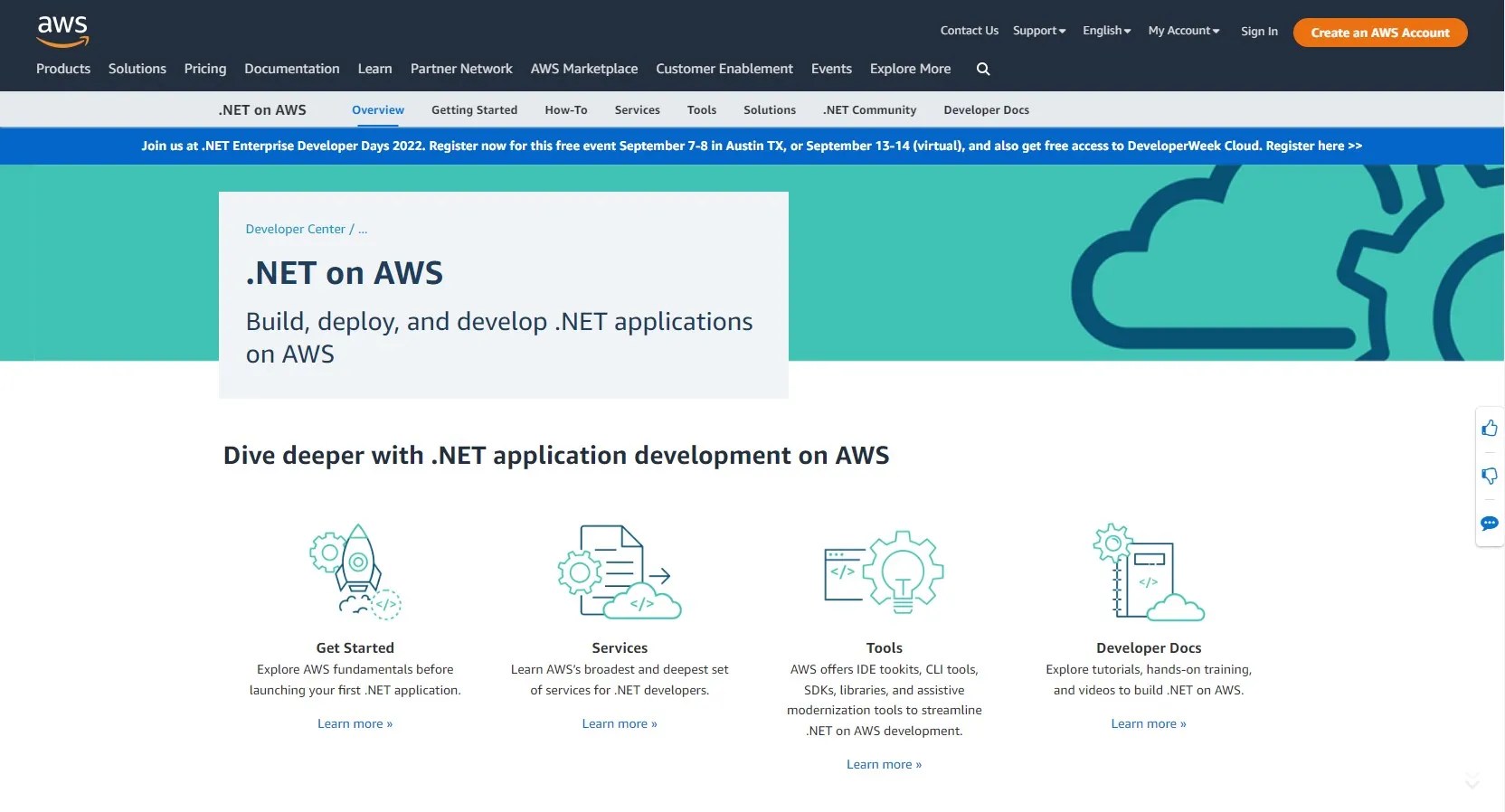Switch to the How-To tab
The image size is (1505, 812).
[566, 109]
